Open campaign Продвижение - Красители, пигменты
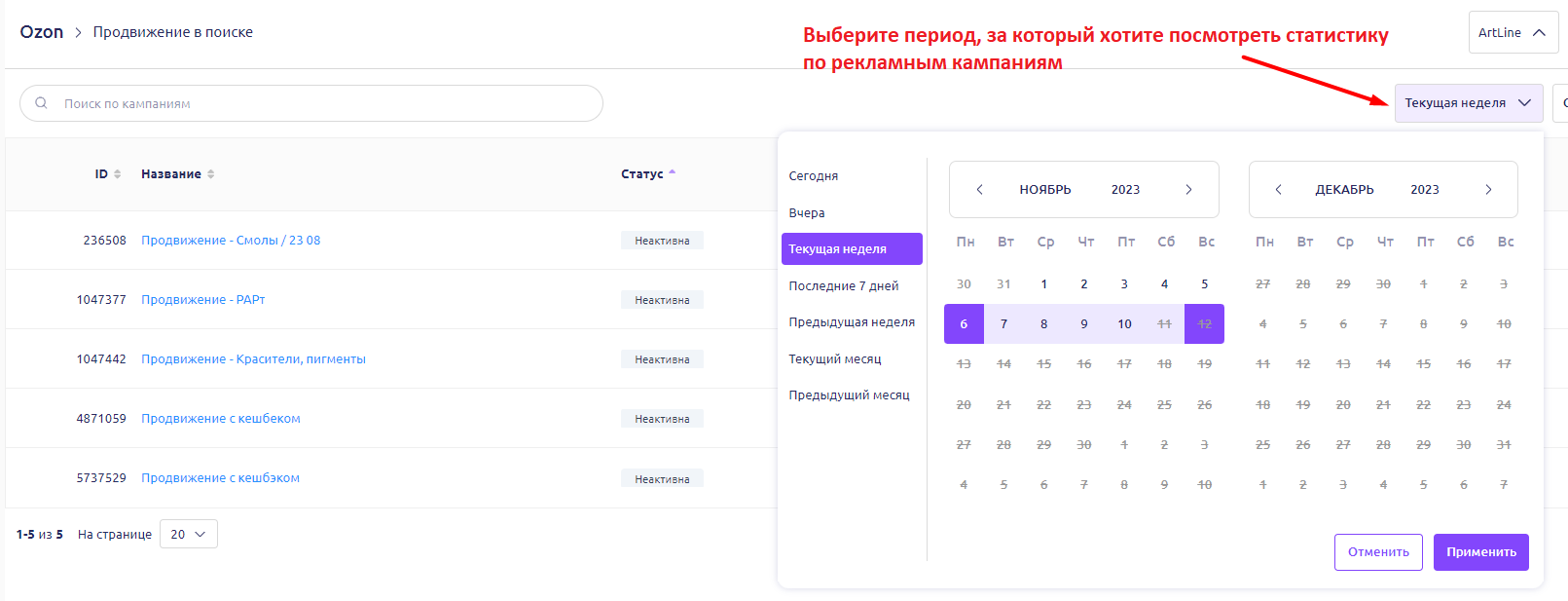This screenshot has width=1568, height=601. click(253, 359)
